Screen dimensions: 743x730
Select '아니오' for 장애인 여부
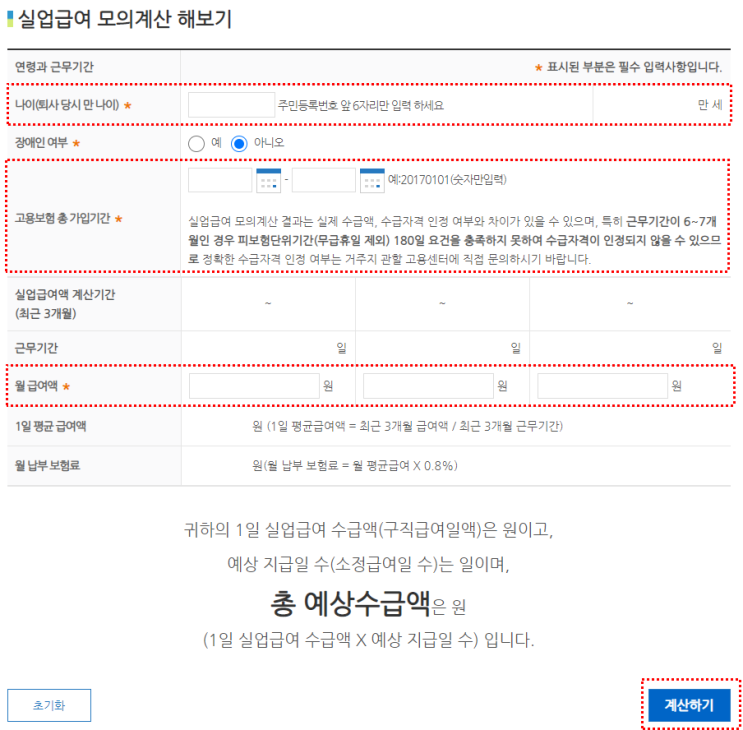coord(239,143)
